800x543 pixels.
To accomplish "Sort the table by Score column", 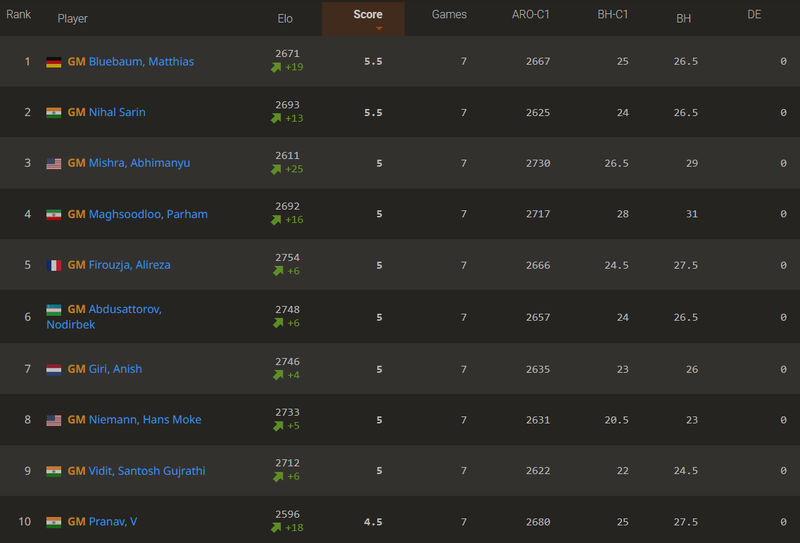I will 367,15.
